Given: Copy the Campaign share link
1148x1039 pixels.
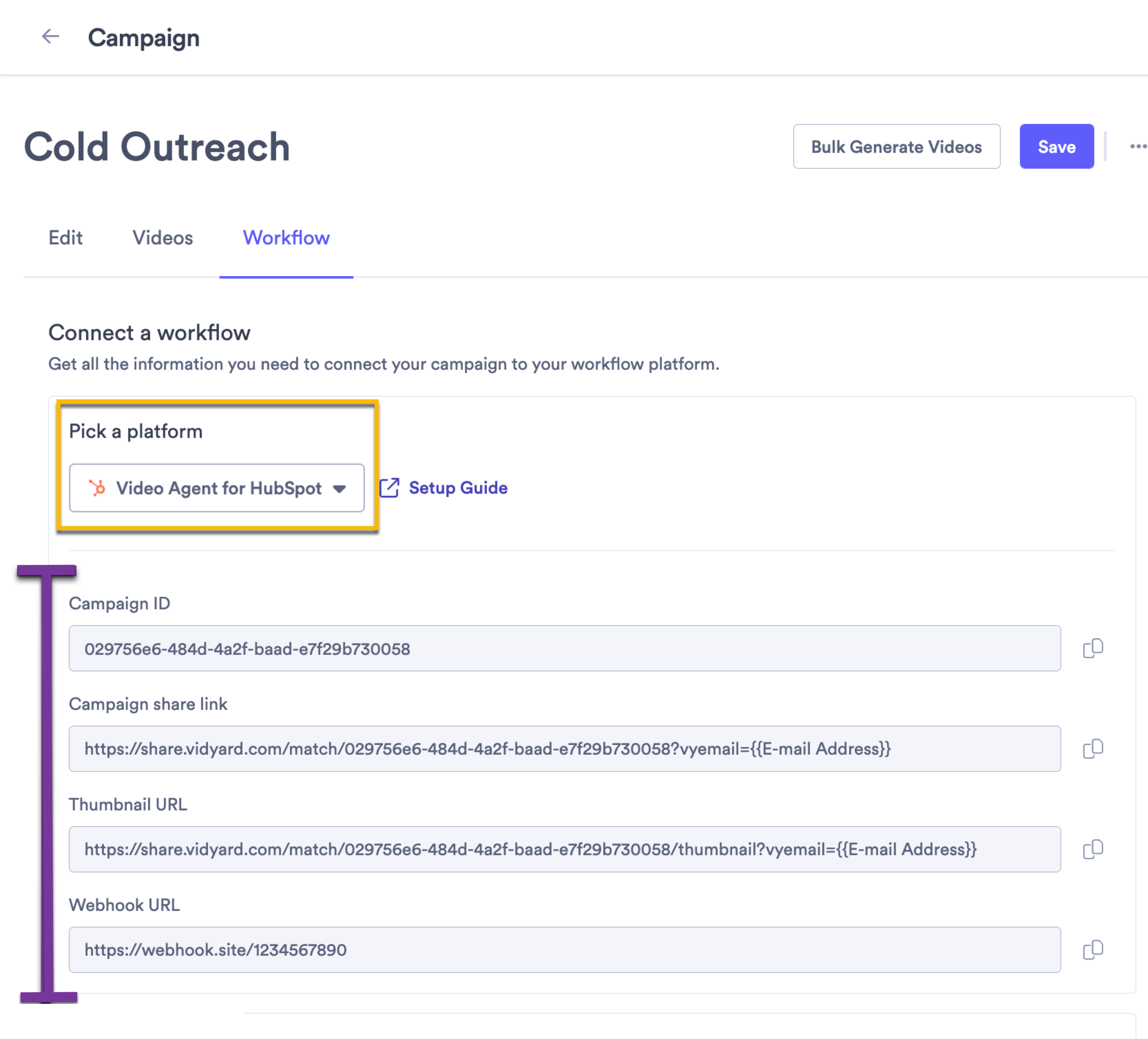Looking at the screenshot, I should coord(1093,749).
